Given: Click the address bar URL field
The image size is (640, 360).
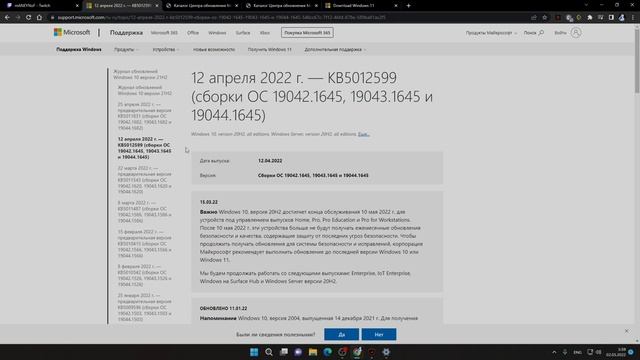Looking at the screenshot, I should point(286,18).
